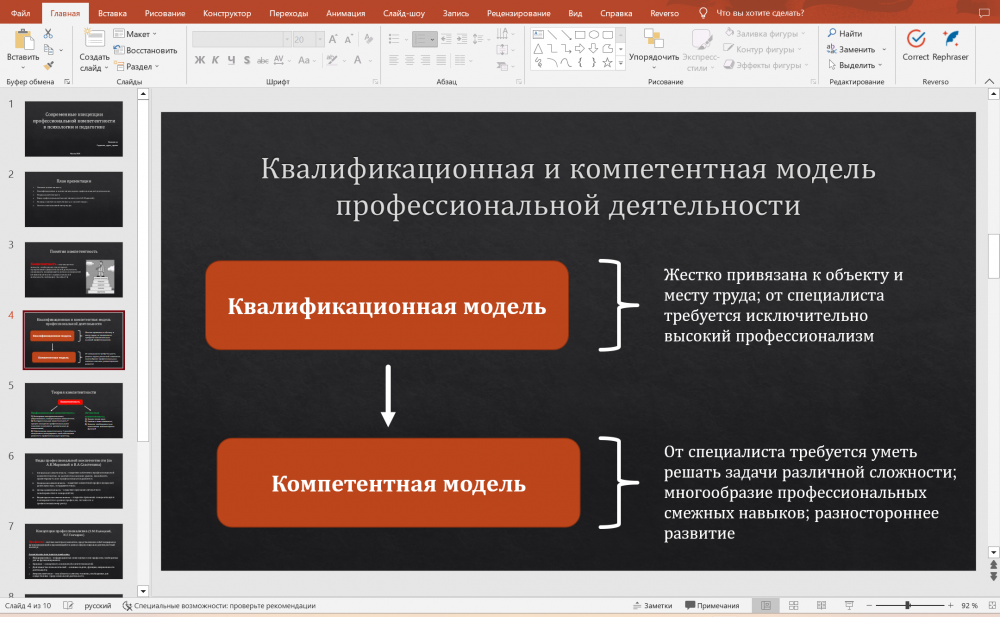Toggle Comments (Примечания) pane
Viewport: 1000px width, 617px height.
(711, 606)
